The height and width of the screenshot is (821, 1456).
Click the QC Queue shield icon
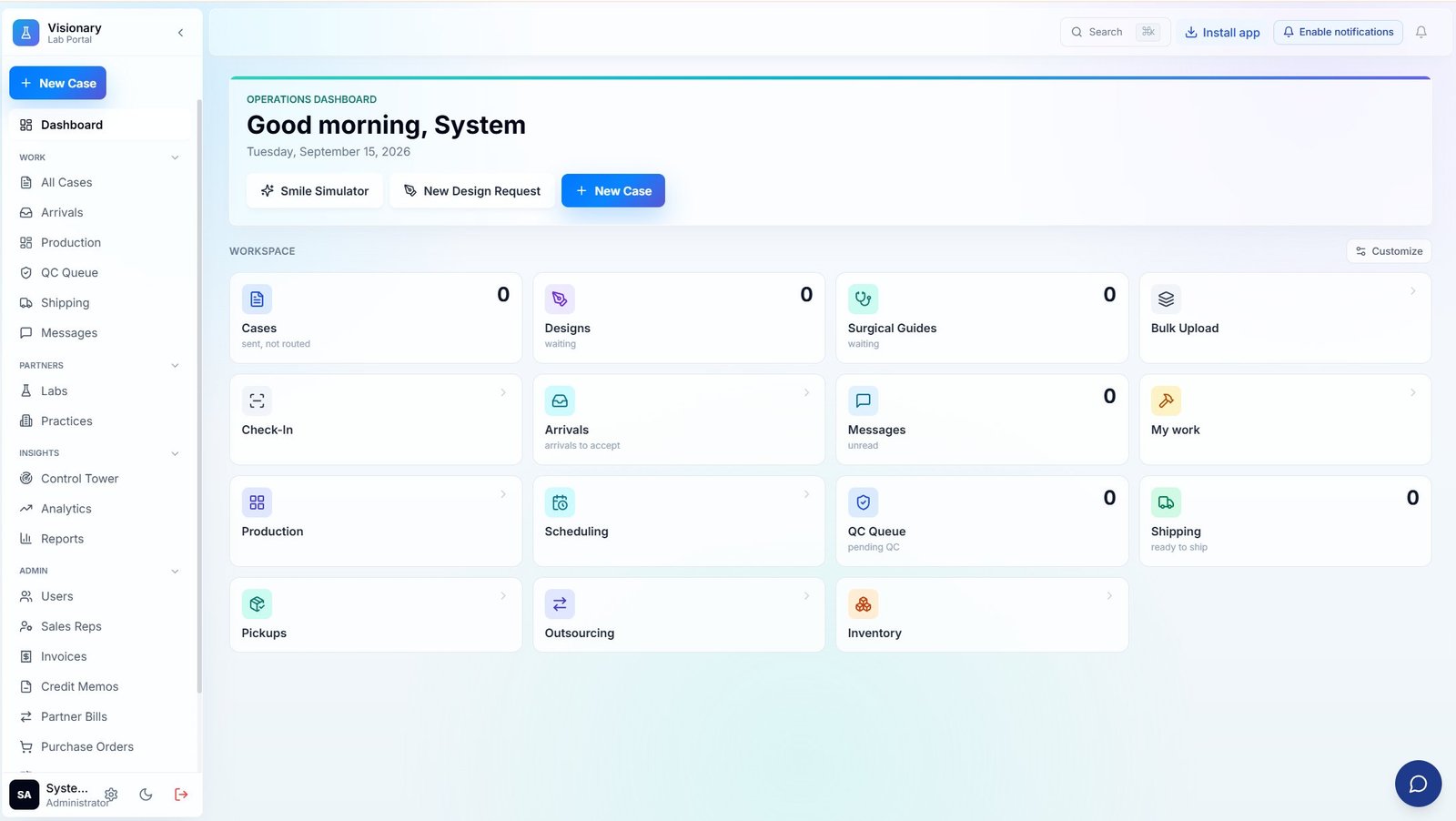(x=863, y=502)
